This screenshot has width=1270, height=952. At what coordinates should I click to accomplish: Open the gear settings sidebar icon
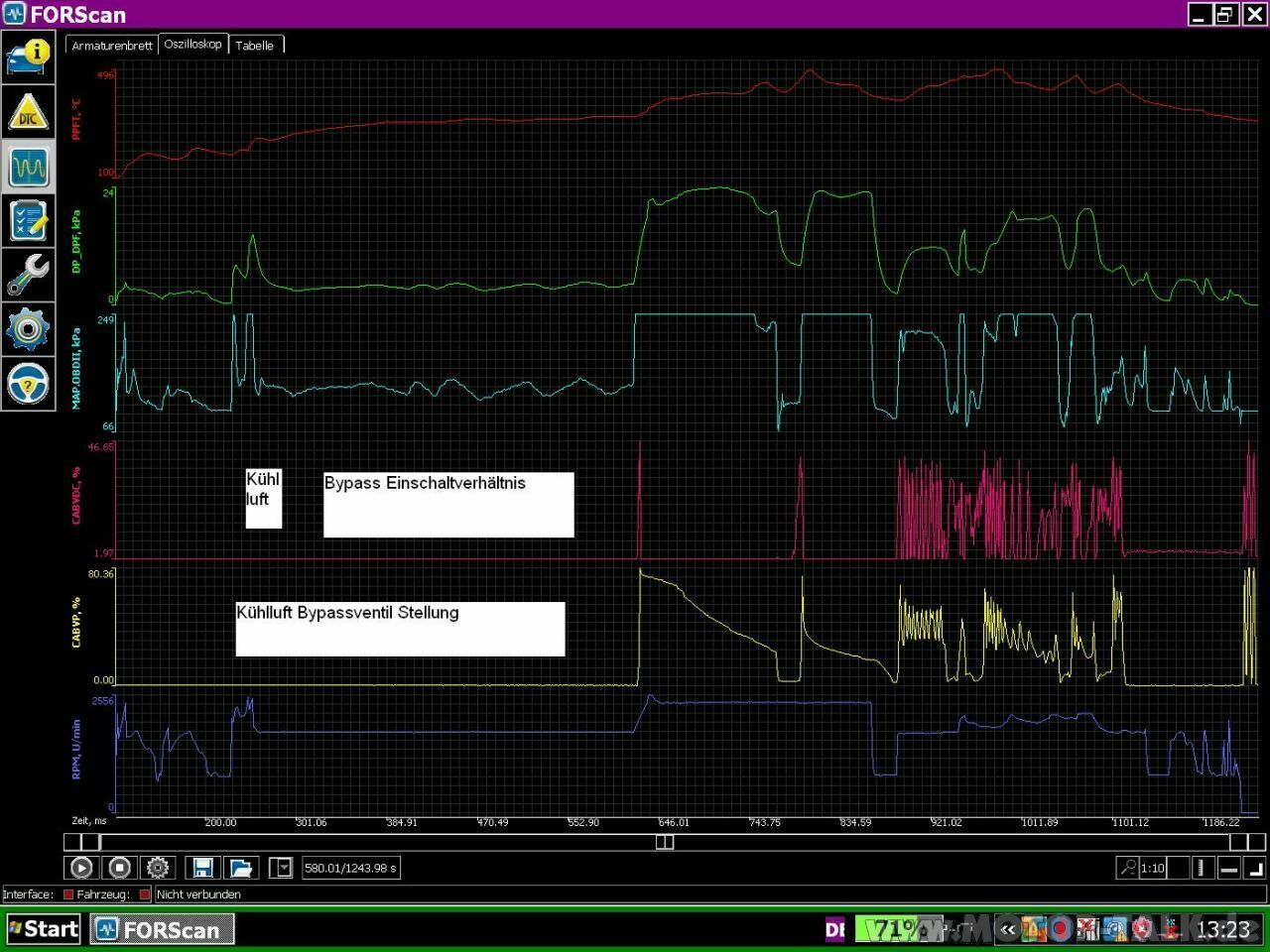pos(28,328)
